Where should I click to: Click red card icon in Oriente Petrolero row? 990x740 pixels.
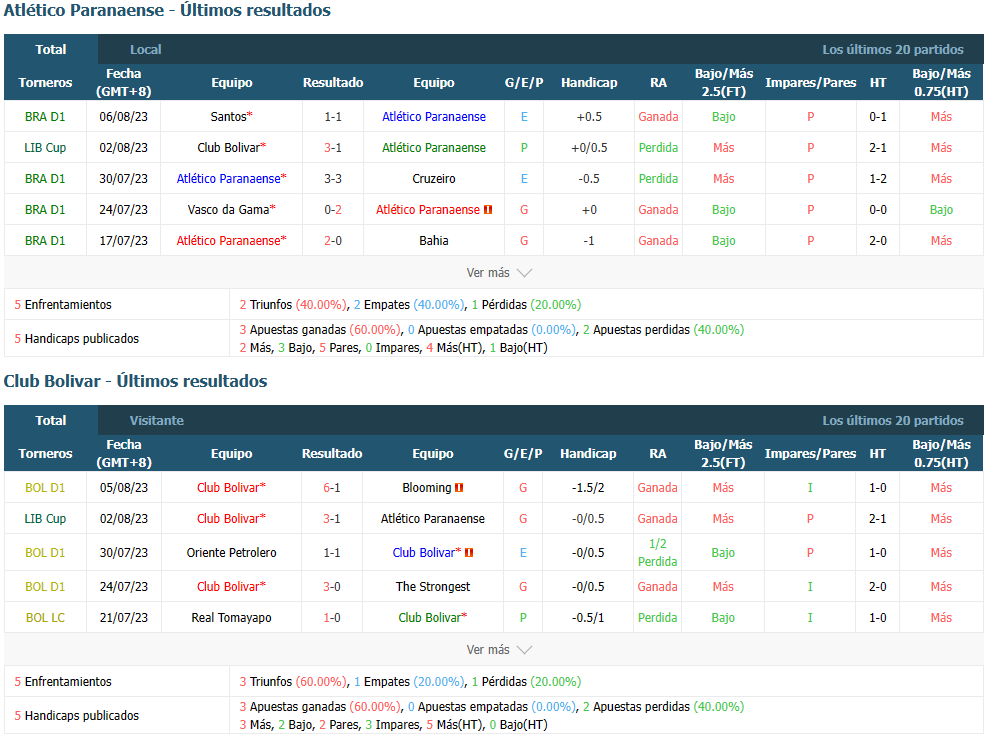[469, 552]
